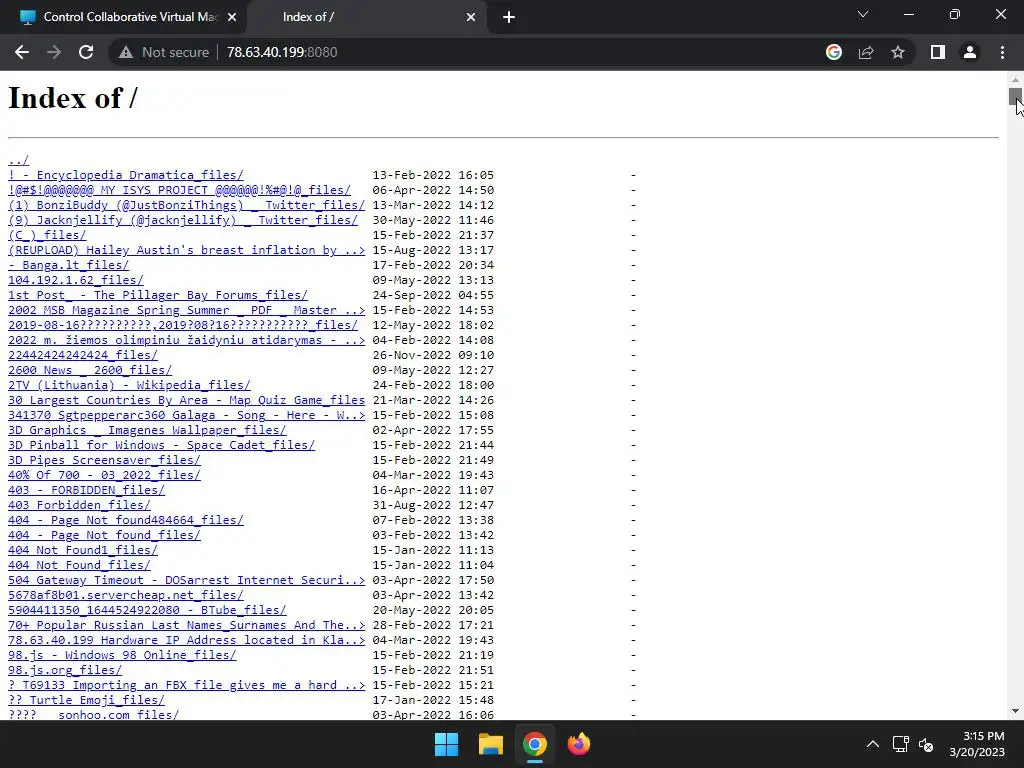This screenshot has width=1024, height=768.
Task: Open the parent directory ../ link
Action: [x=18, y=160]
